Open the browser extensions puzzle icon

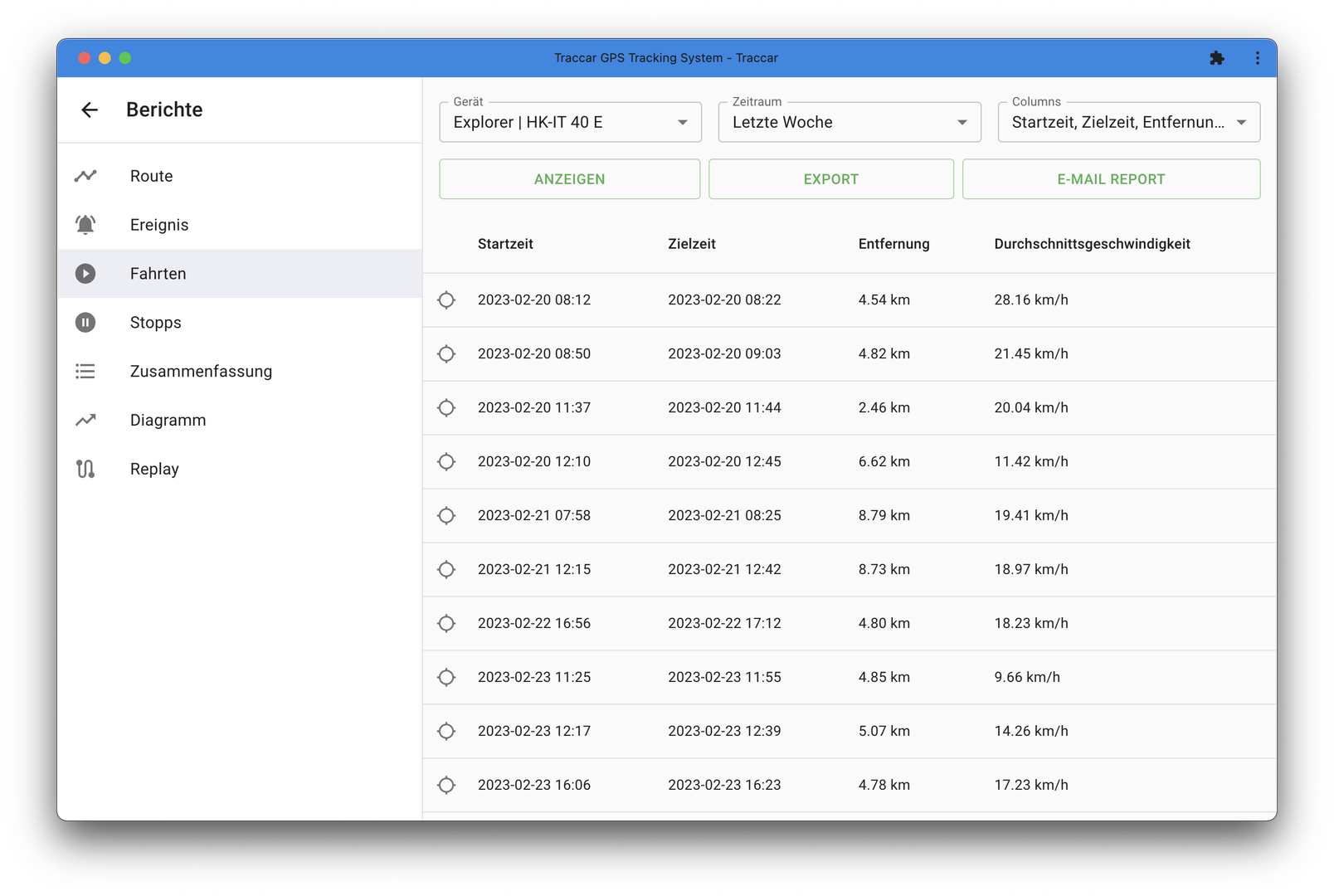tap(1216, 58)
